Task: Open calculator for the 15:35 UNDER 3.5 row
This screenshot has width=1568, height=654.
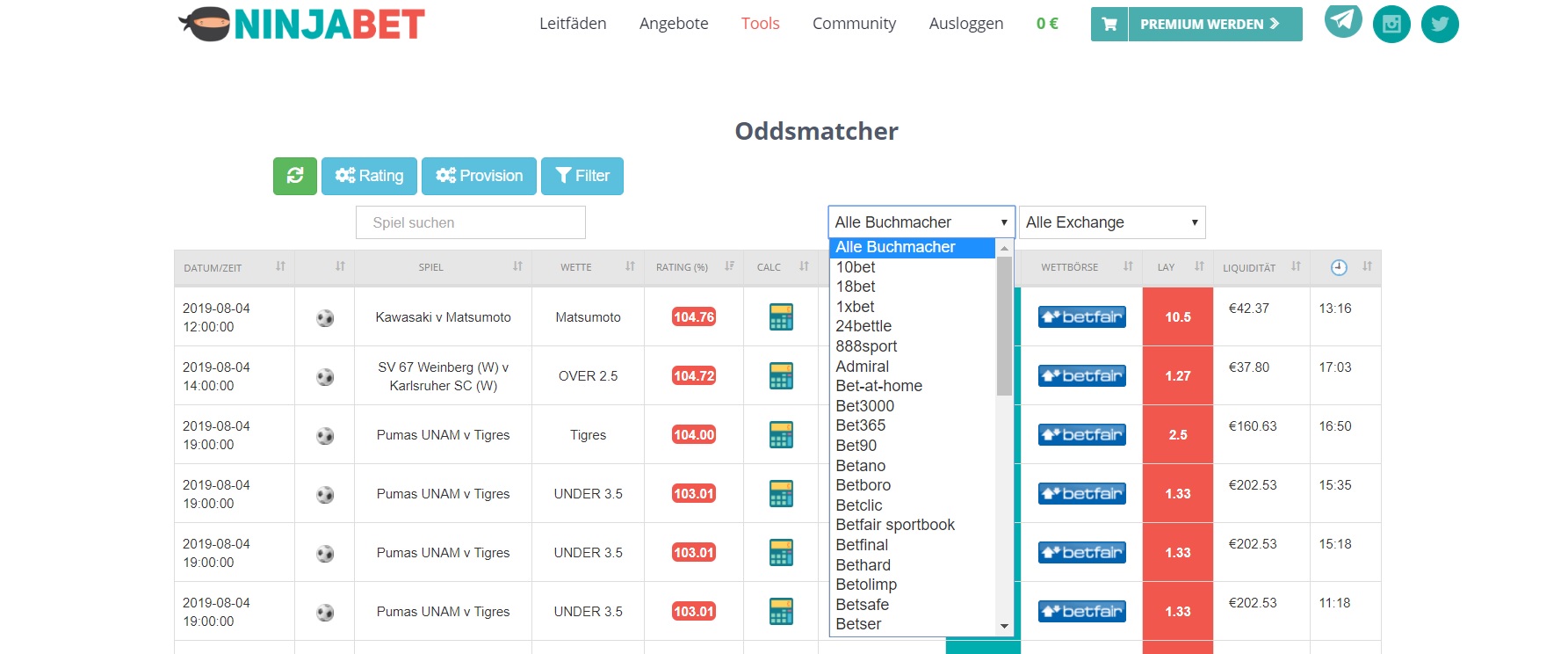Action: (x=781, y=494)
